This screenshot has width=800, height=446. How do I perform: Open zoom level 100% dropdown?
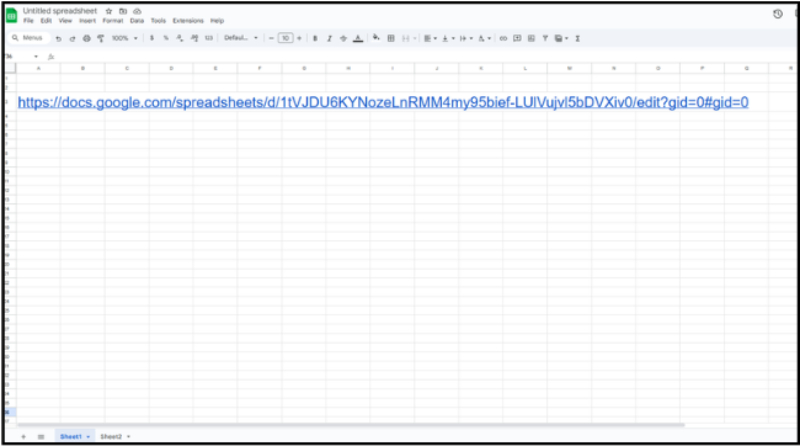pos(124,38)
